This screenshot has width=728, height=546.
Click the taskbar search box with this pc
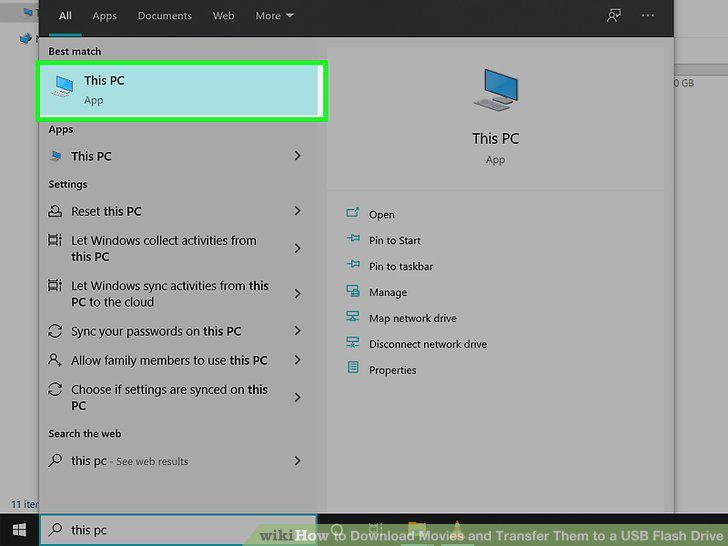coord(179,530)
